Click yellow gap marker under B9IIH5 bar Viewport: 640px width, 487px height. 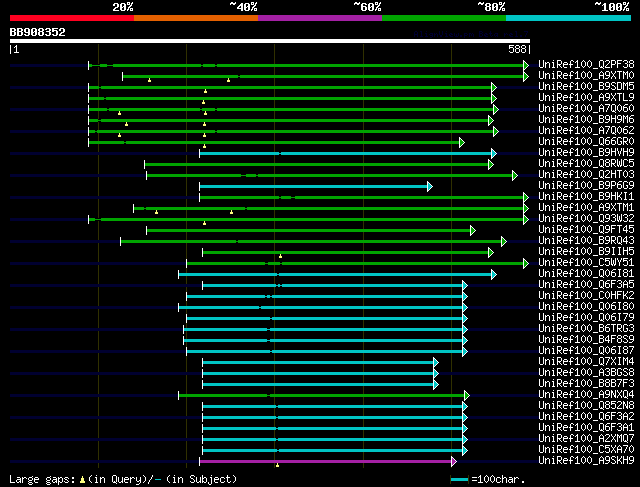tap(280, 256)
